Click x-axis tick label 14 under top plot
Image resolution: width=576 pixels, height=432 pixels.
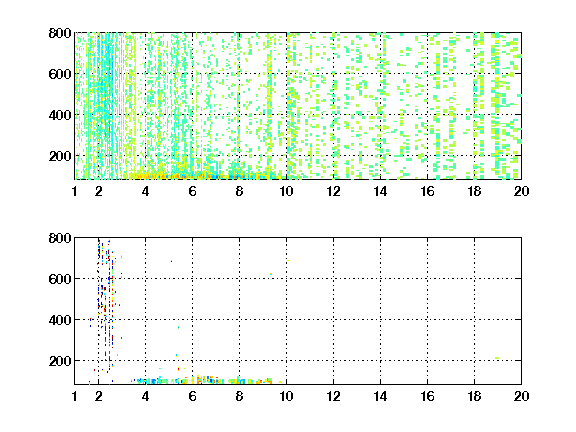[380, 191]
